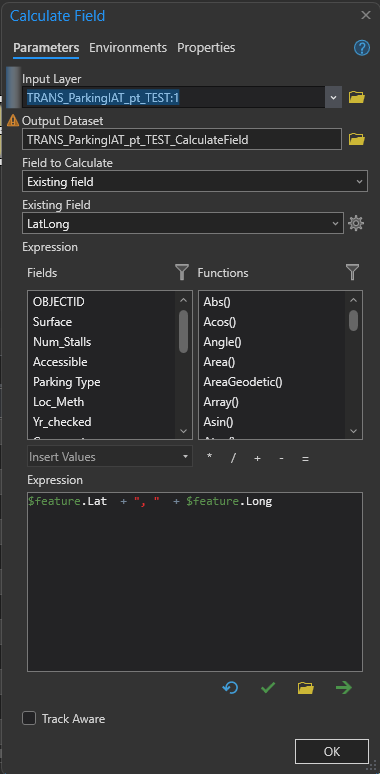Click the Output Dataset warning triangle icon
This screenshot has width=380, height=774.
click(13, 120)
